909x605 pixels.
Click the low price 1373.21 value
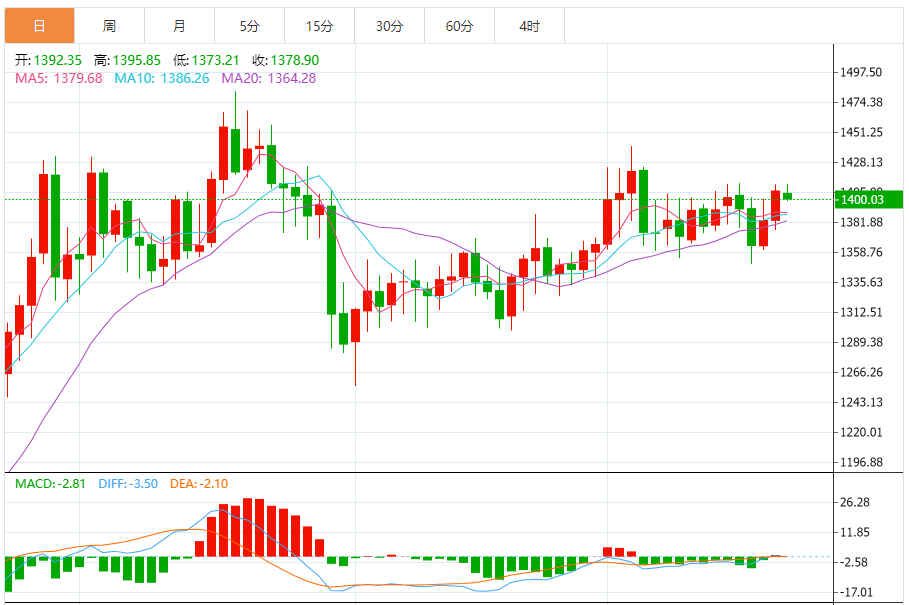(x=216, y=60)
